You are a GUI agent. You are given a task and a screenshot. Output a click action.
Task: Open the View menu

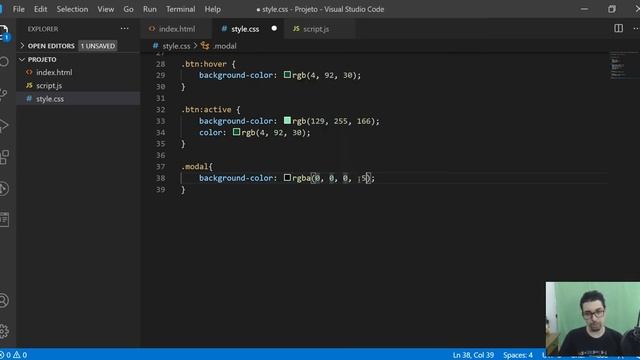pos(106,9)
